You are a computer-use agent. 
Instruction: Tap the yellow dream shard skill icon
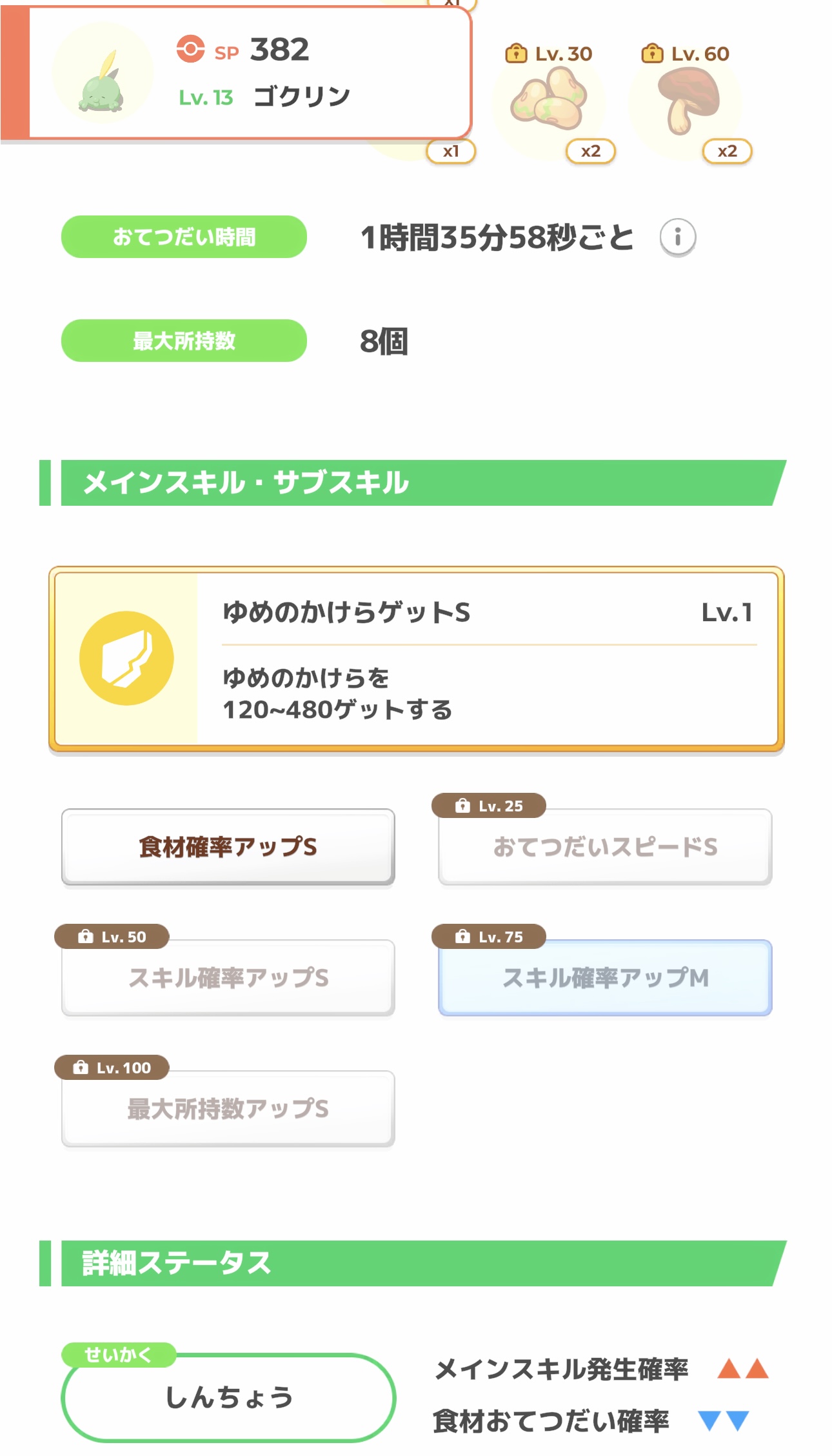pos(126,658)
